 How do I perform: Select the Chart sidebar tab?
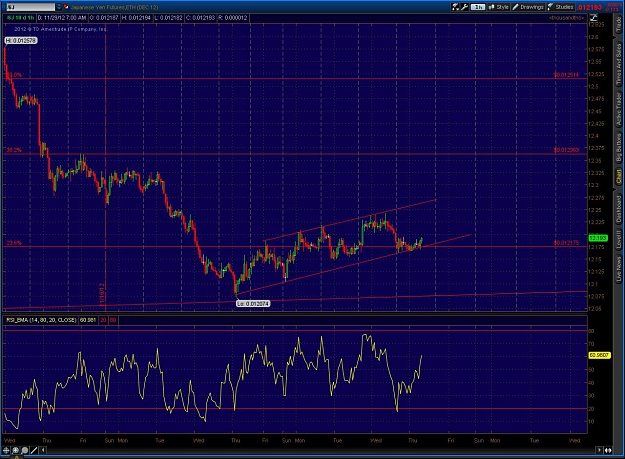[619, 177]
